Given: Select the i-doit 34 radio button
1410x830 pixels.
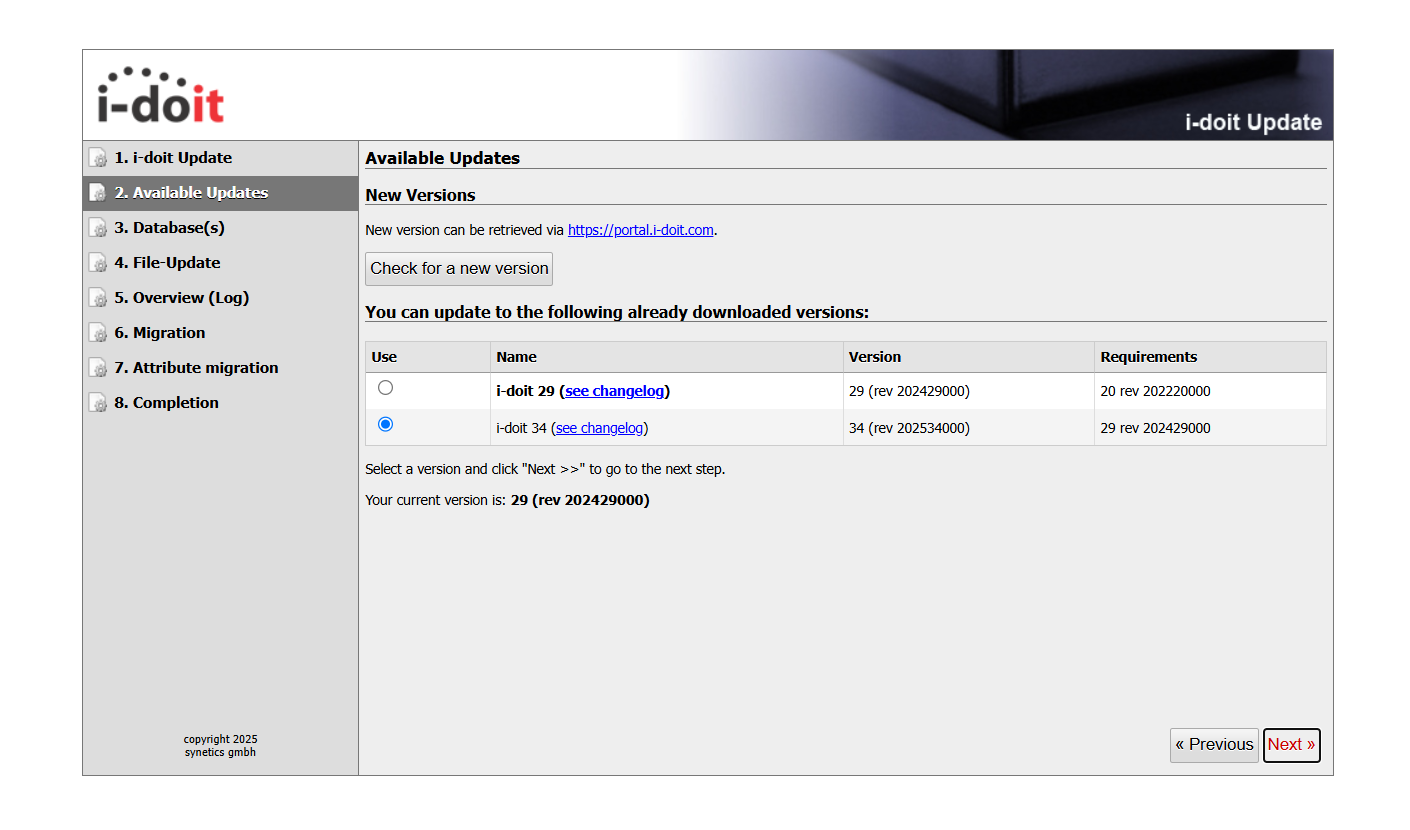Looking at the screenshot, I should (x=385, y=424).
